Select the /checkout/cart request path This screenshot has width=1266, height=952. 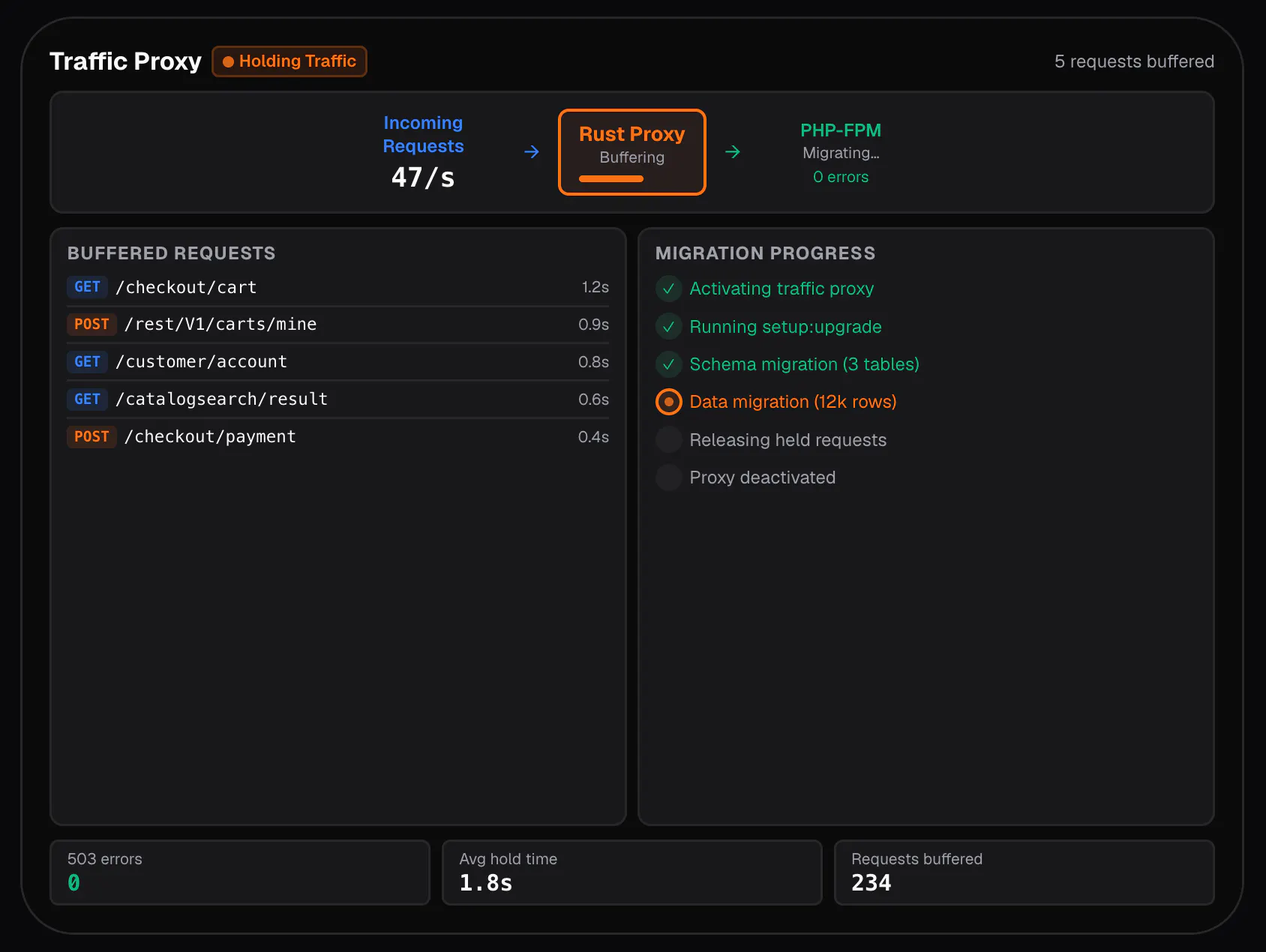click(186, 287)
